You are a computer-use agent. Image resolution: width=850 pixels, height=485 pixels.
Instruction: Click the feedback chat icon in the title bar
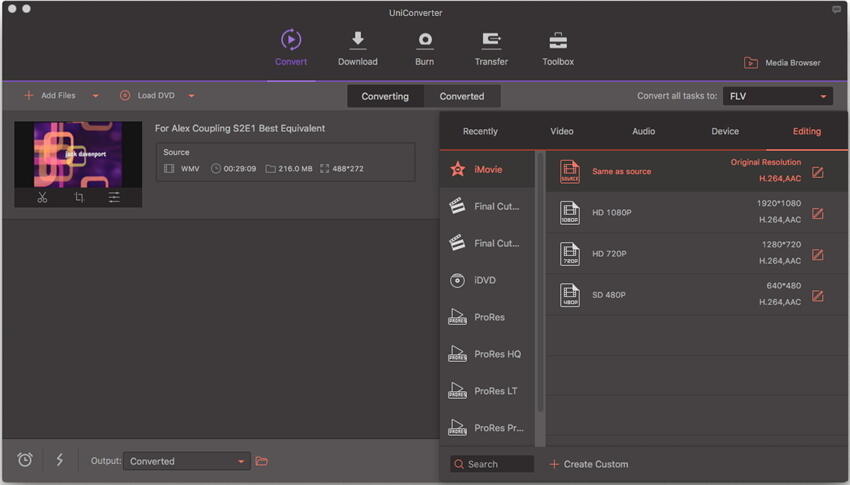836,10
